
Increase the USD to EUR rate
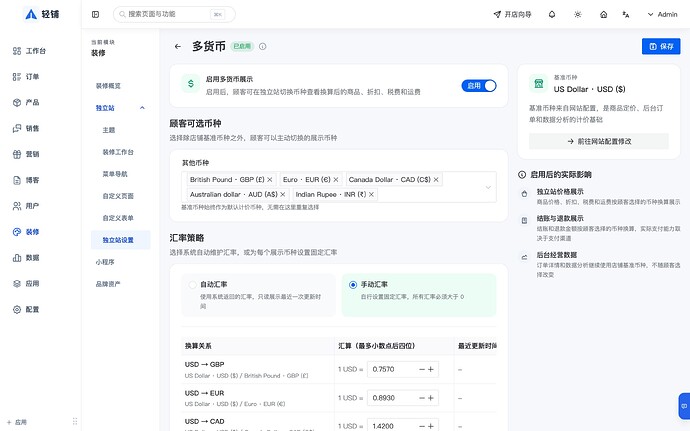pyautogui.click(x=431, y=398)
